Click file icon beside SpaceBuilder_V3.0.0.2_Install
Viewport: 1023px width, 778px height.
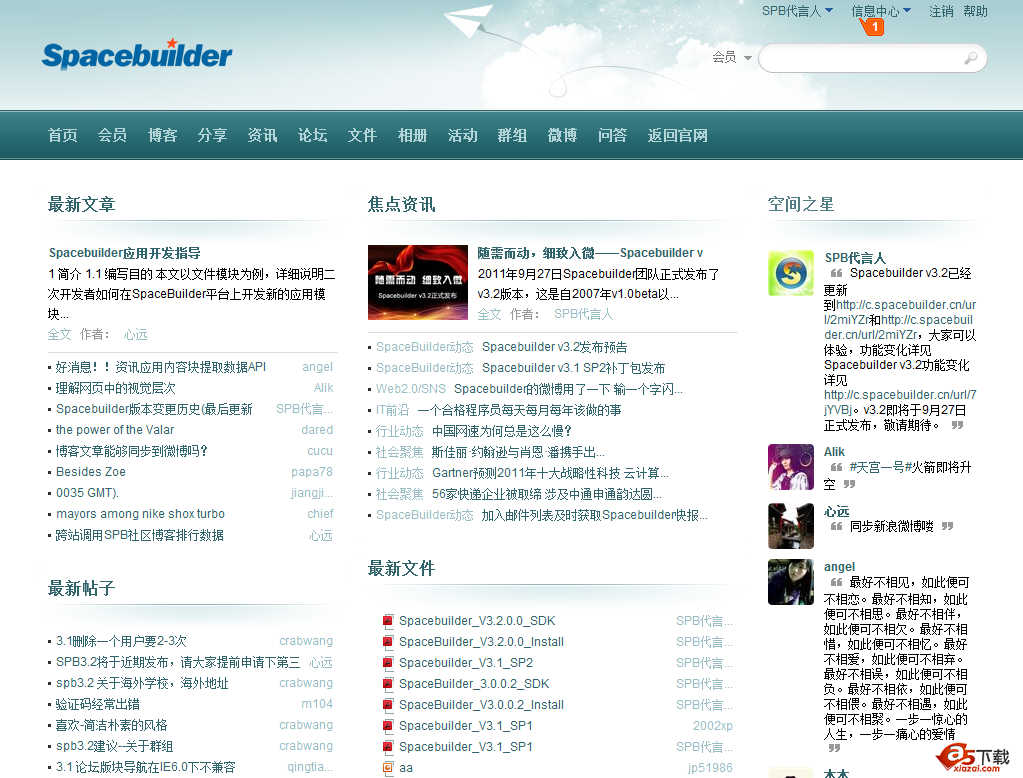point(388,705)
